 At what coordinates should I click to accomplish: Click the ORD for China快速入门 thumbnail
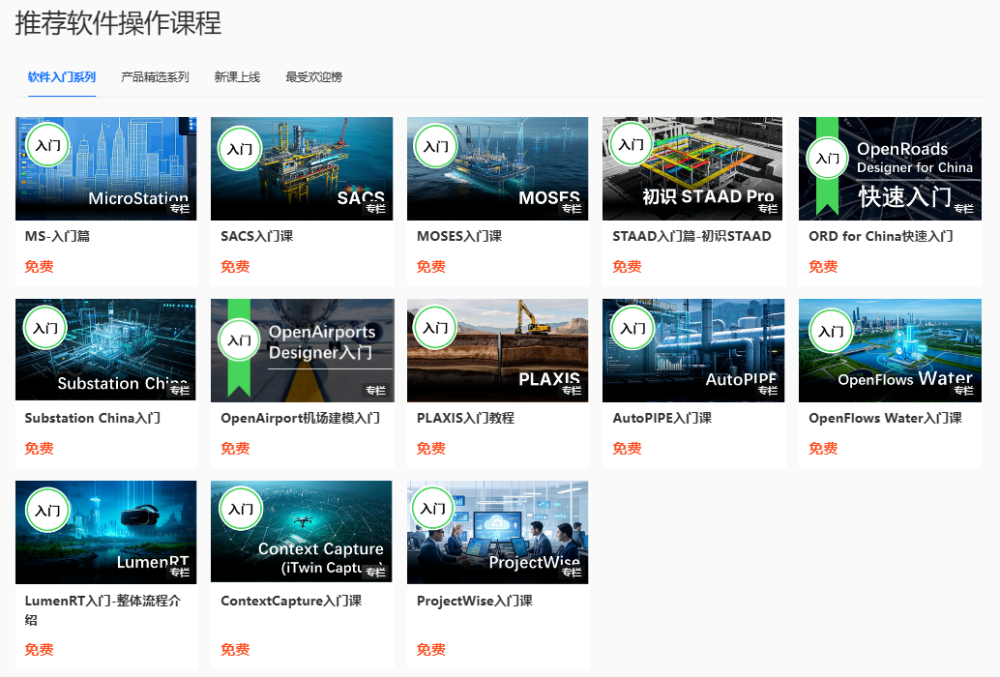pos(889,168)
